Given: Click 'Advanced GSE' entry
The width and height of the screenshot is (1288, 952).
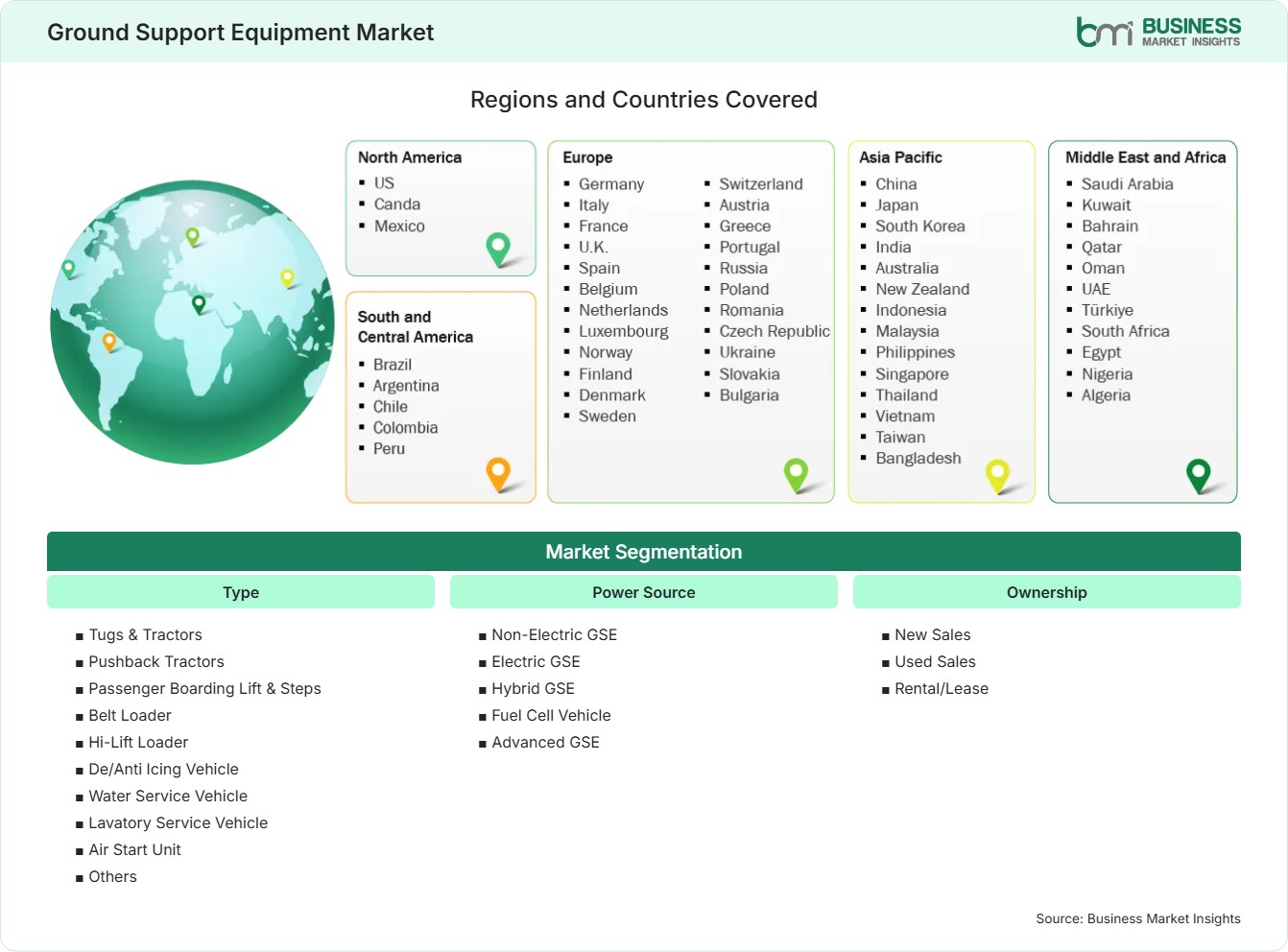Looking at the screenshot, I should [x=545, y=743].
